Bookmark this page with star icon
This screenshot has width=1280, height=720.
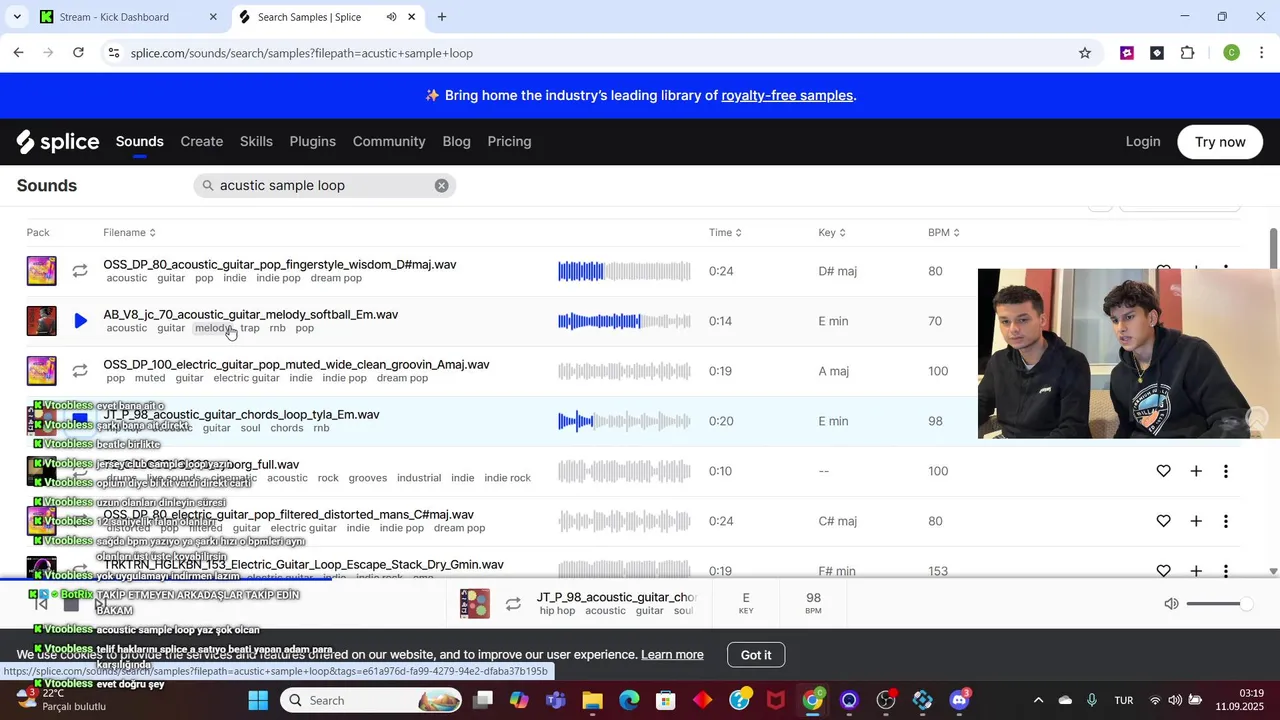(x=1085, y=53)
